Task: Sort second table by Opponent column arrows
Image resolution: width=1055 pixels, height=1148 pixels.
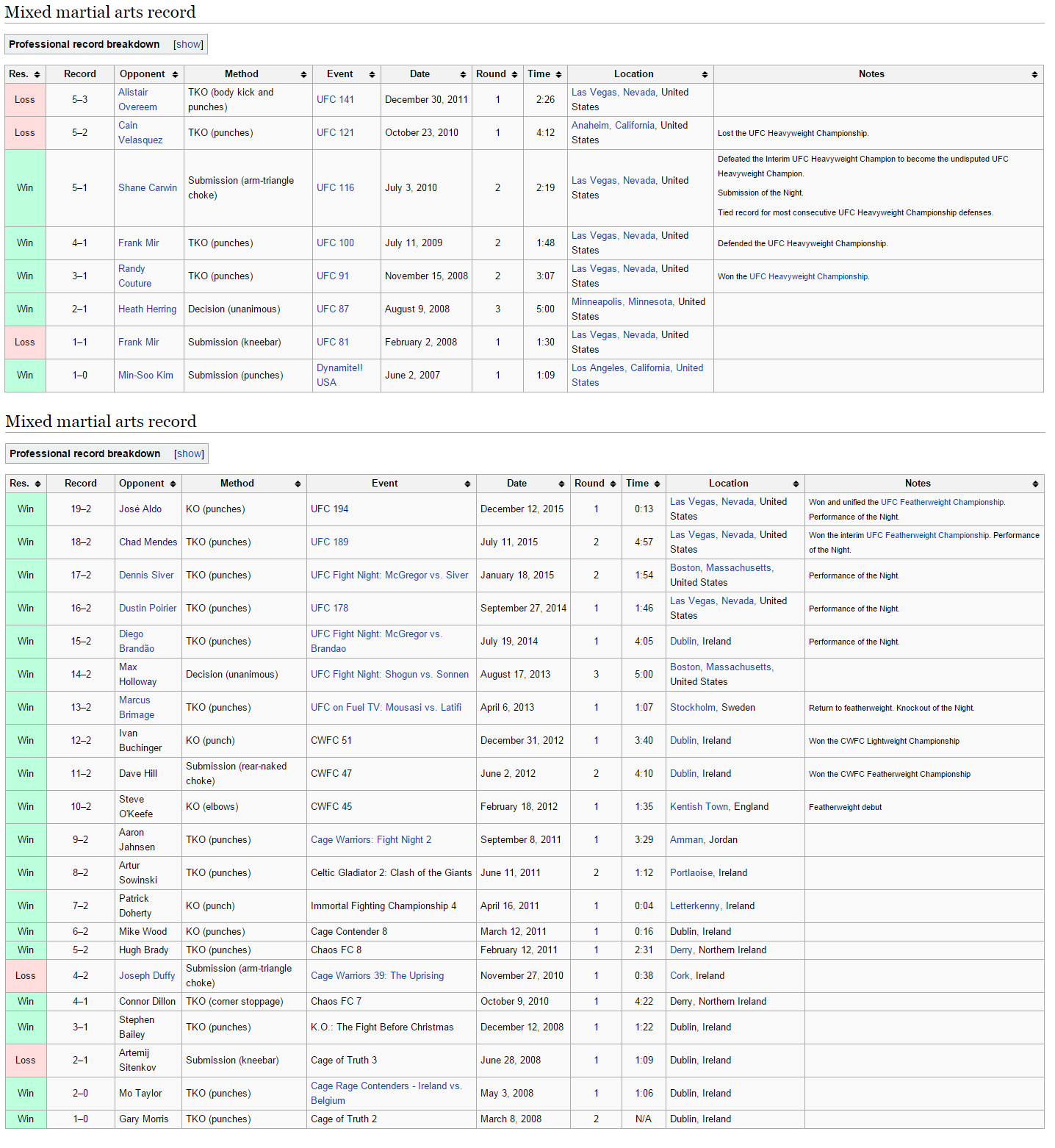Action: tap(173, 484)
